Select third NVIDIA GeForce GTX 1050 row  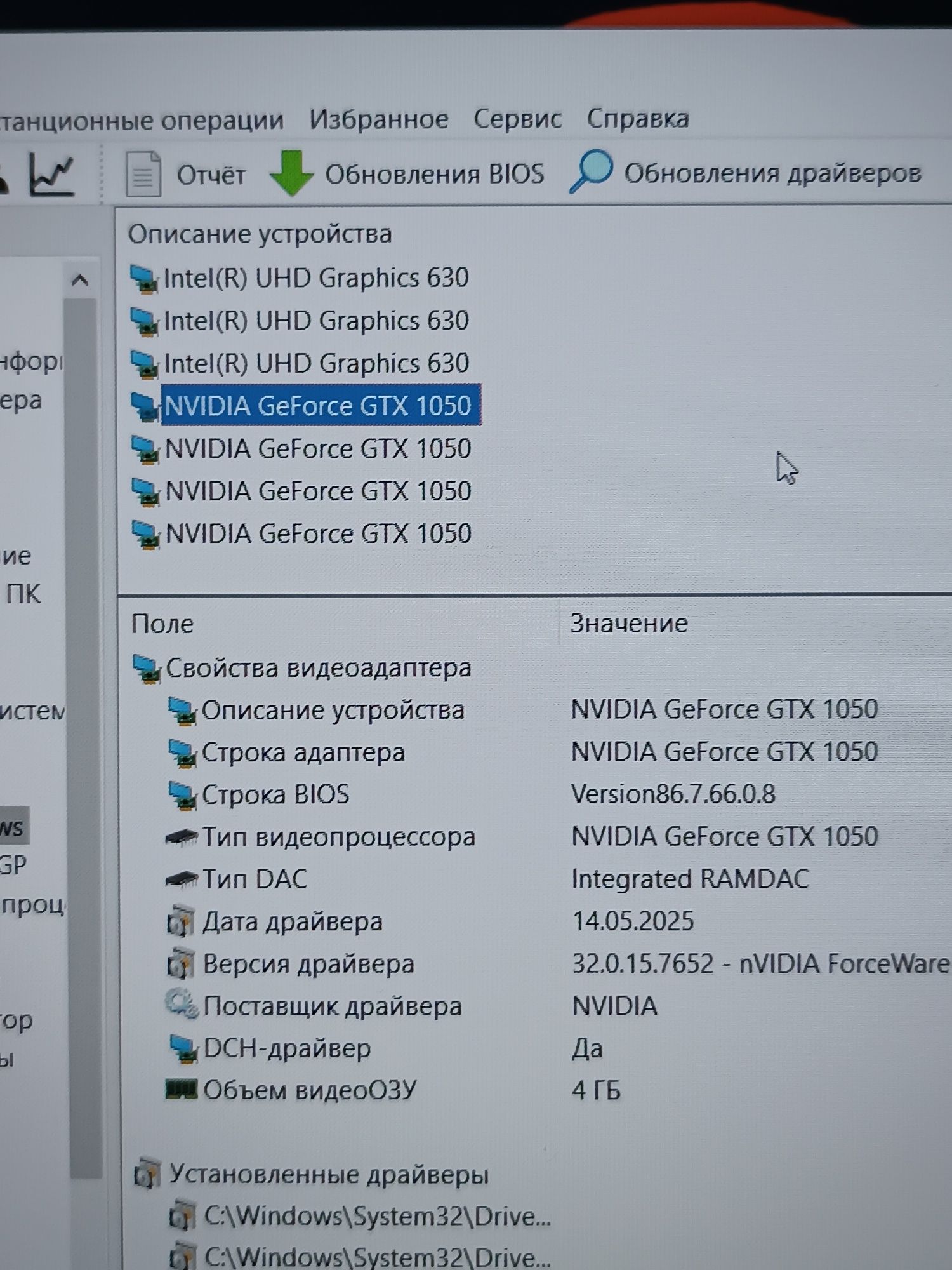[x=318, y=491]
